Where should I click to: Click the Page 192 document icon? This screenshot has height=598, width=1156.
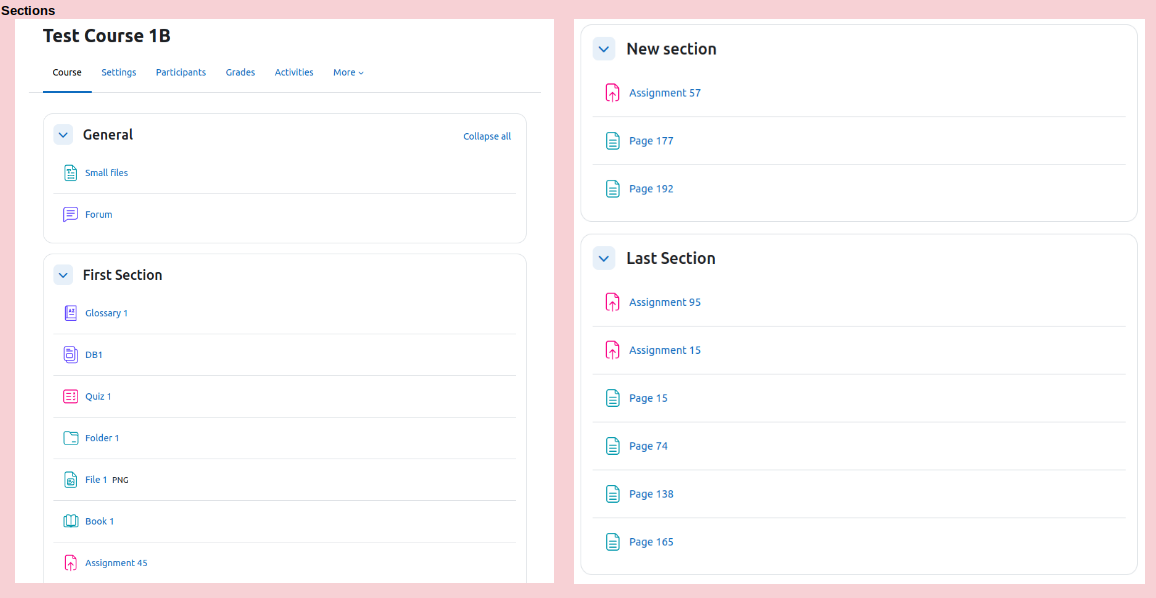[613, 189]
